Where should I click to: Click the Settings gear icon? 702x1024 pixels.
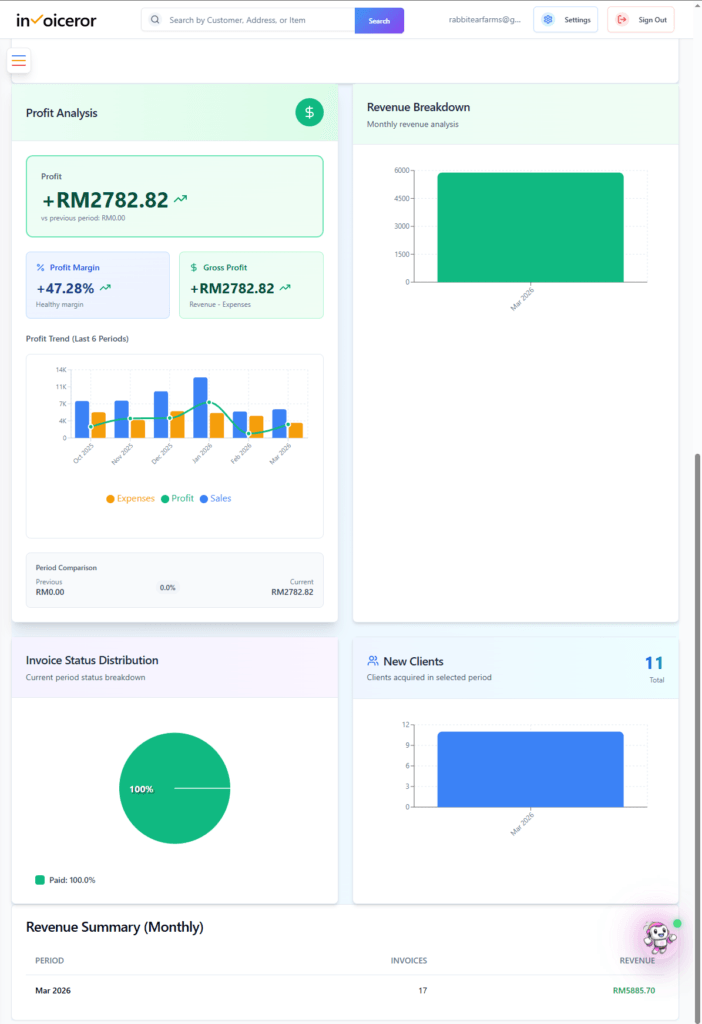548,20
